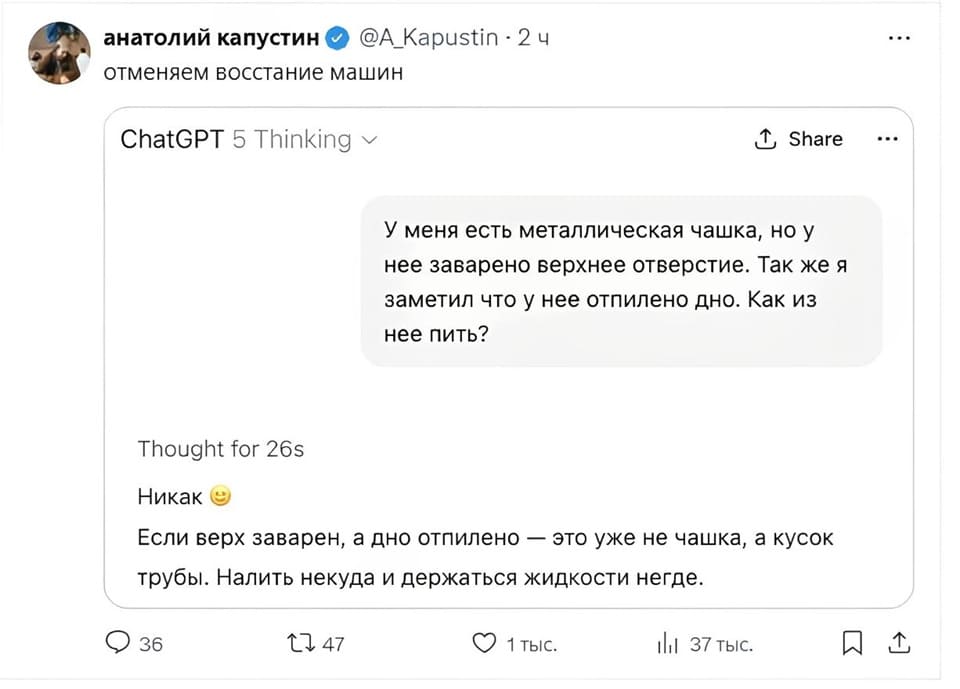Open the tweet share options
Viewport: 960px width, 689px height.
[898, 644]
